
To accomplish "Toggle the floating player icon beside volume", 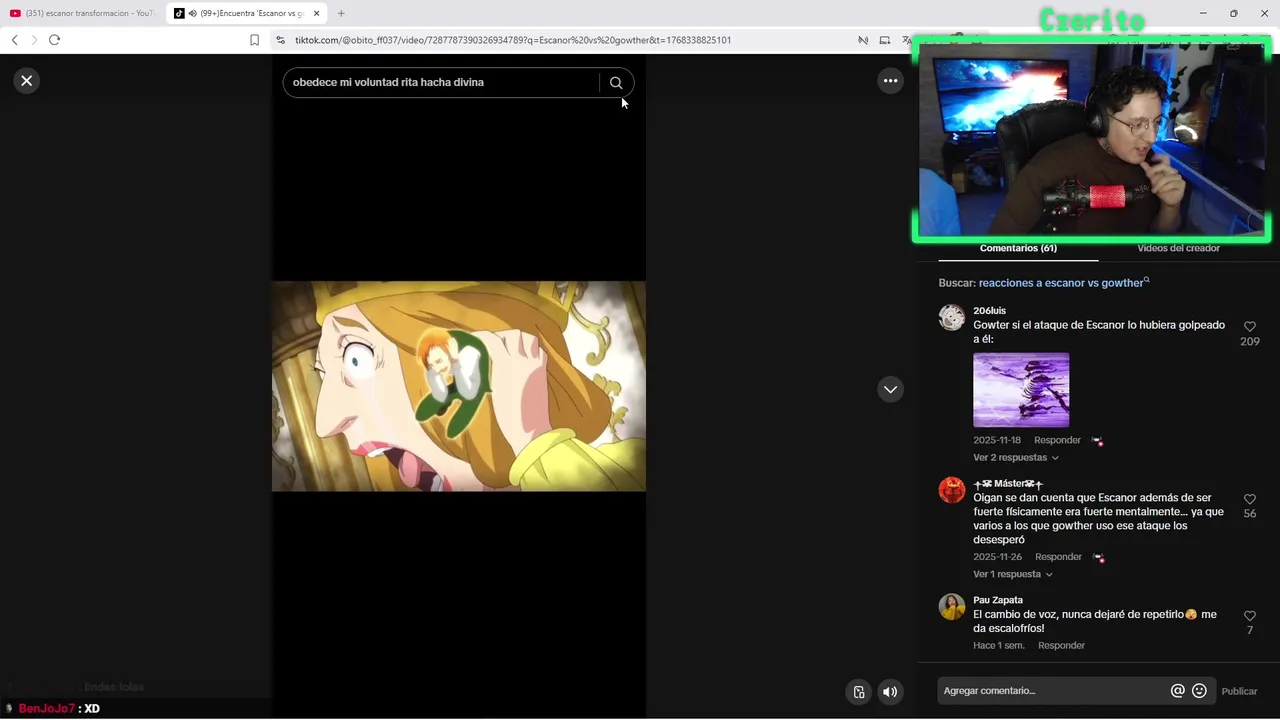I will (x=859, y=692).
